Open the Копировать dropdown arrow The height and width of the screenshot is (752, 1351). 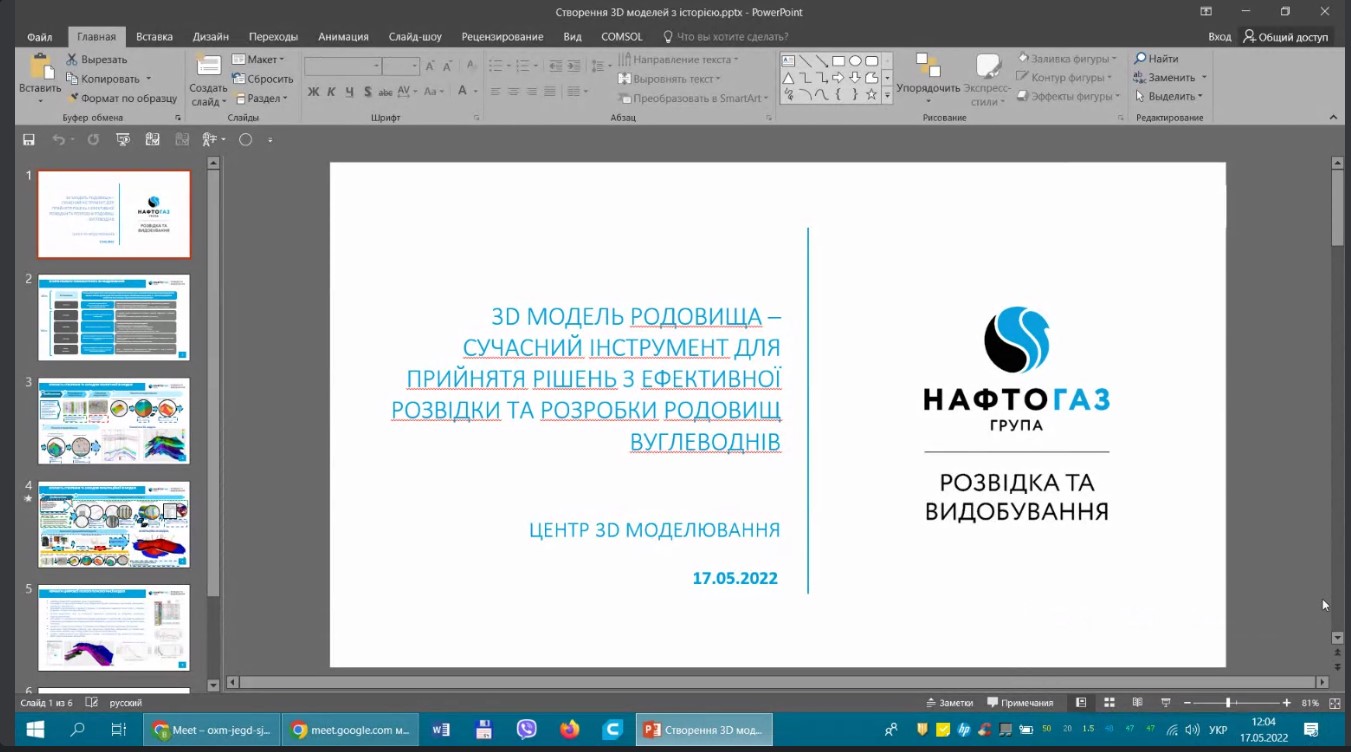148,79
